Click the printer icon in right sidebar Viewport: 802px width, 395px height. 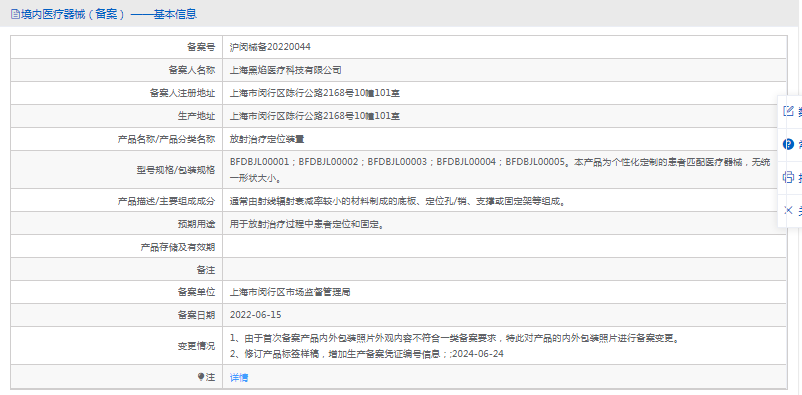click(788, 178)
